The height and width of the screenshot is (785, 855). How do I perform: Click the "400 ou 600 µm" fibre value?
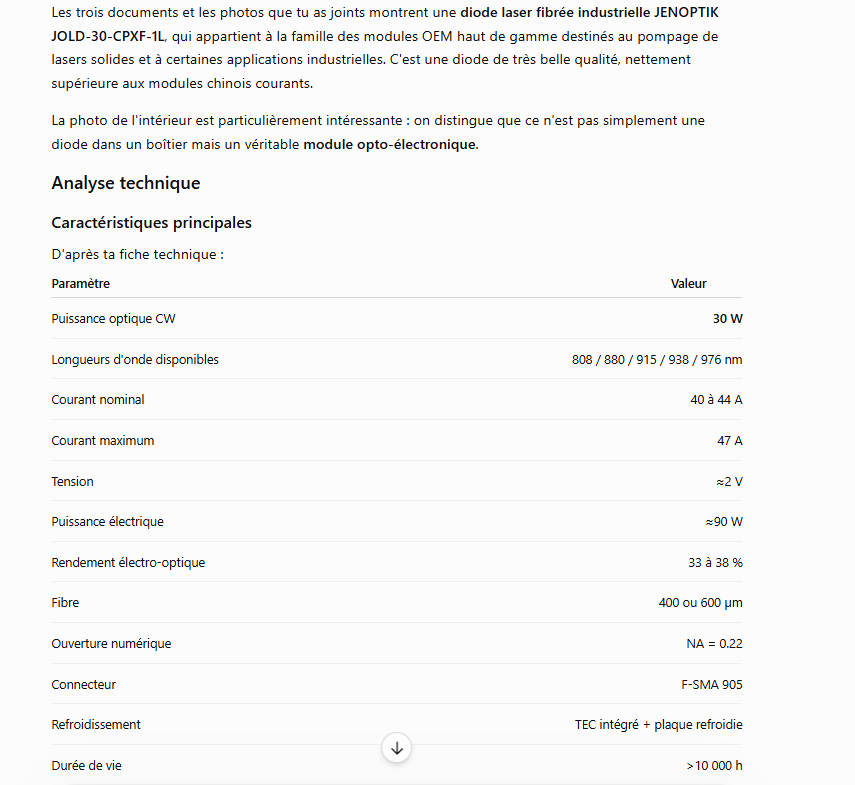click(700, 603)
